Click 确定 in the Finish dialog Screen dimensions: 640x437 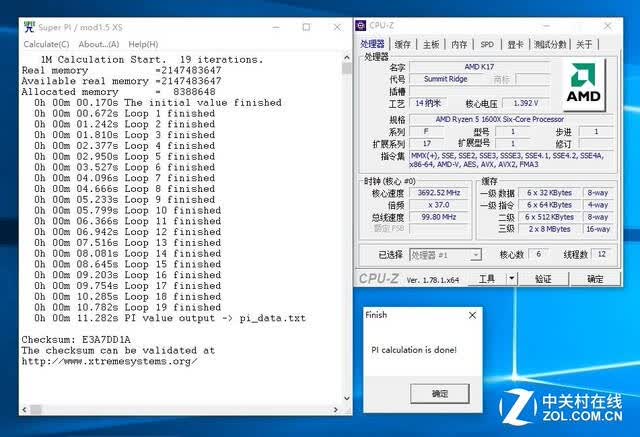pyautogui.click(x=440, y=394)
